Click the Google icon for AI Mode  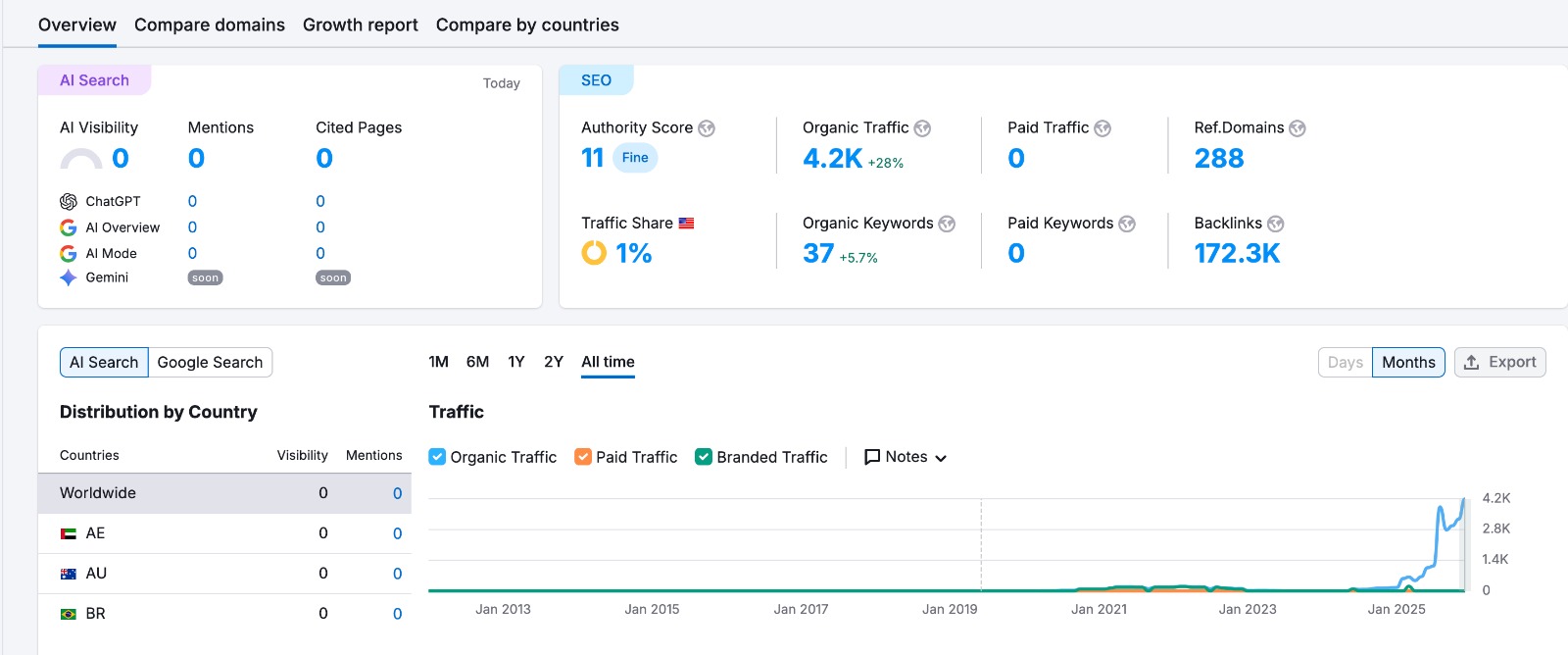coord(69,253)
